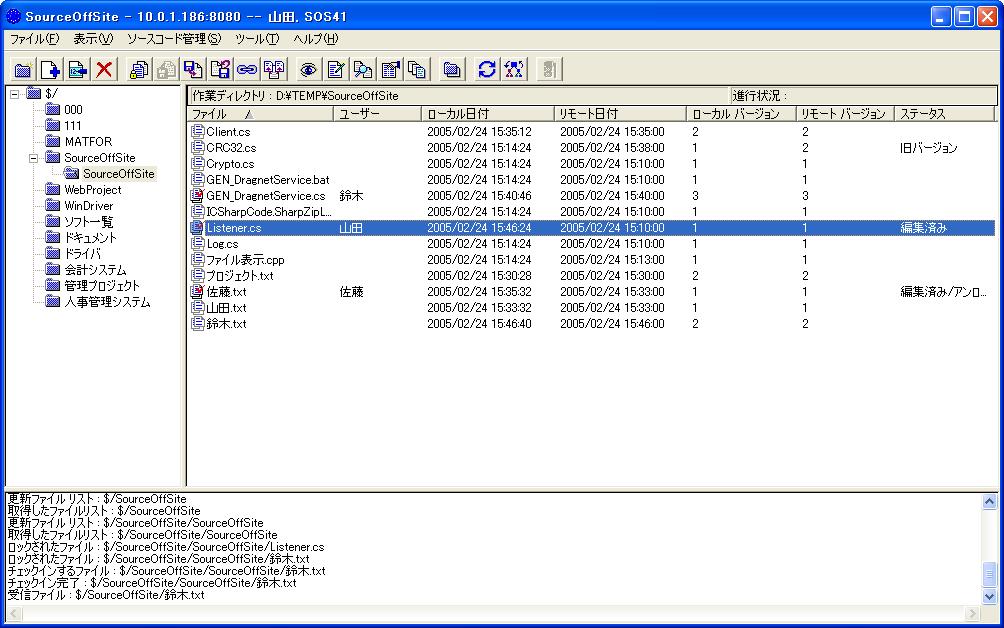Image resolution: width=1004 pixels, height=628 pixels.
Task: Click the folder icon next to MATFOR
Action: [53, 141]
